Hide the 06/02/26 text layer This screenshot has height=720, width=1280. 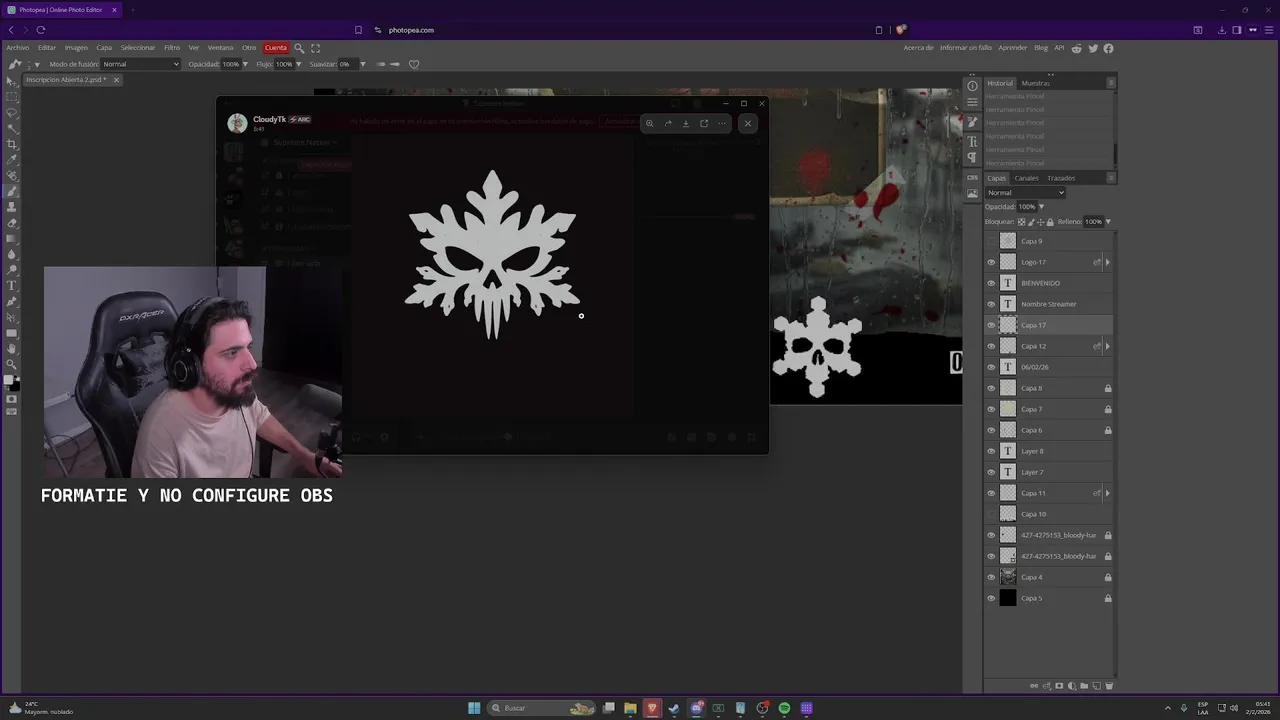point(991,367)
